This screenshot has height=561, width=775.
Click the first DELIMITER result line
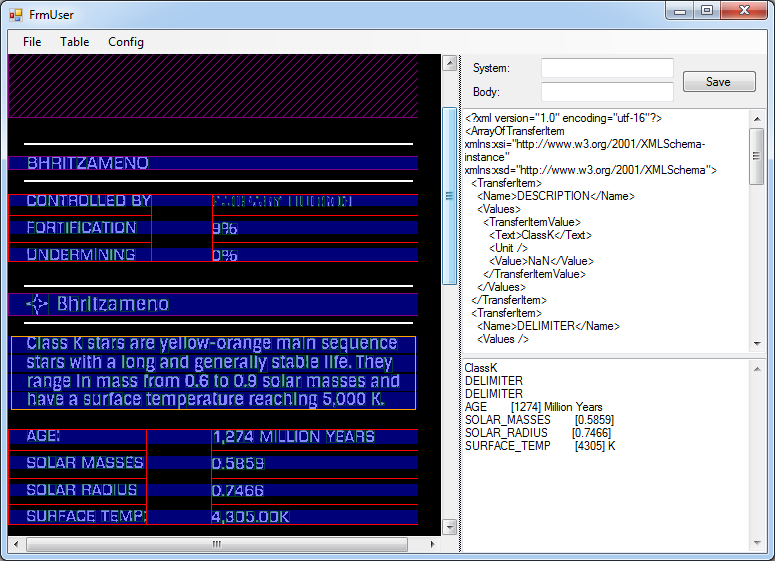[494, 381]
